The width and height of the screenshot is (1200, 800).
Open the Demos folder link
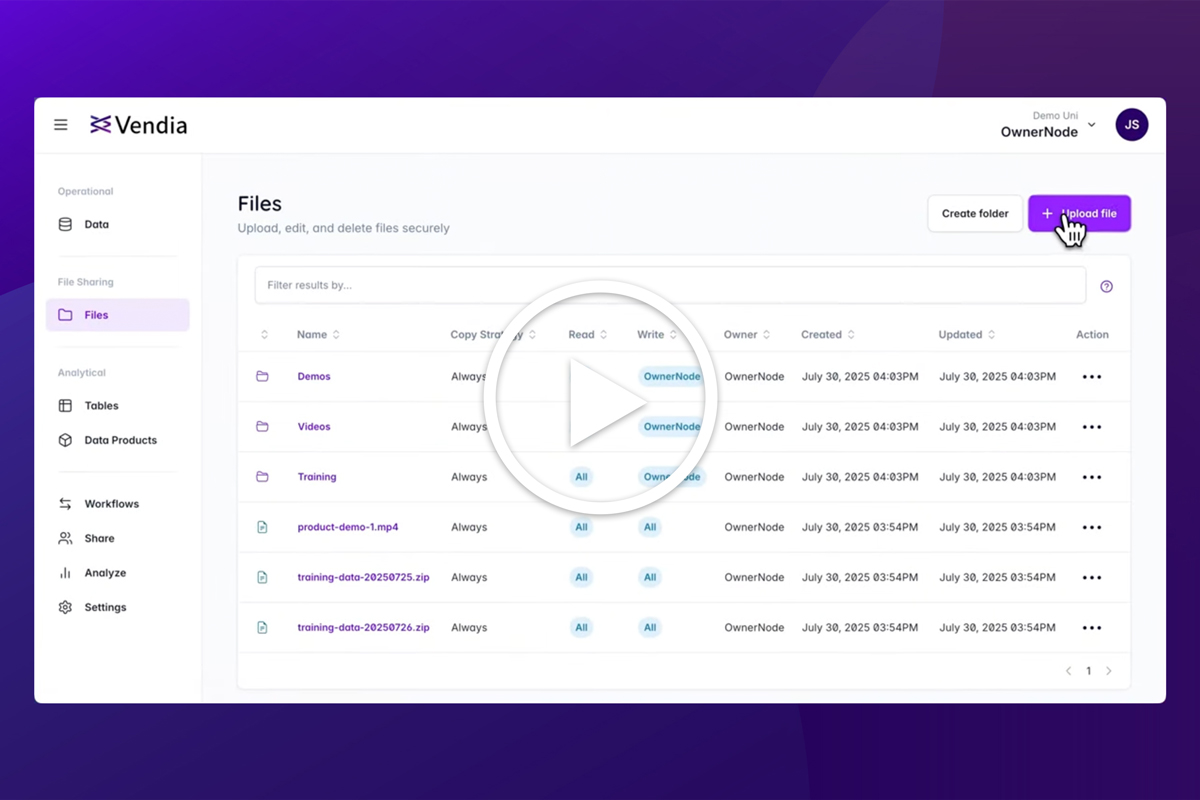pos(314,377)
